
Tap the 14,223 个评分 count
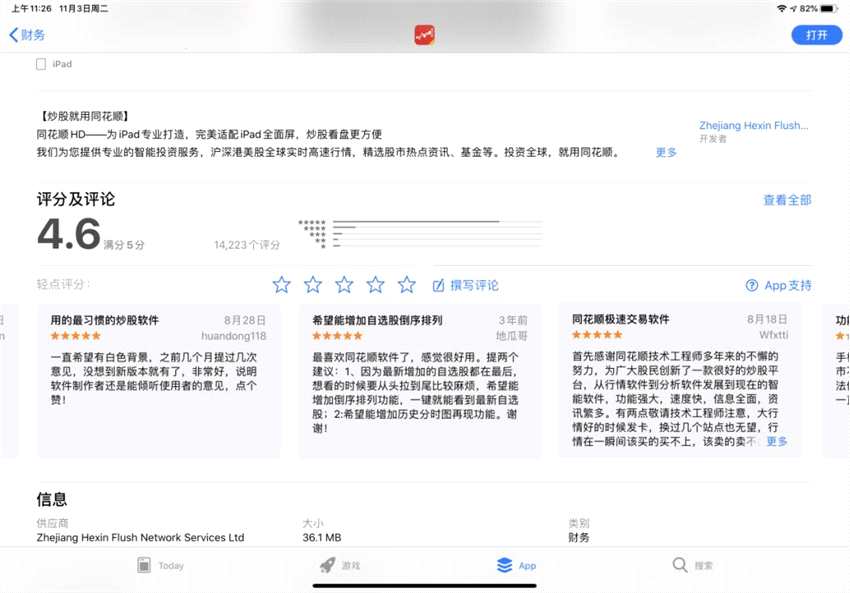click(x=247, y=245)
